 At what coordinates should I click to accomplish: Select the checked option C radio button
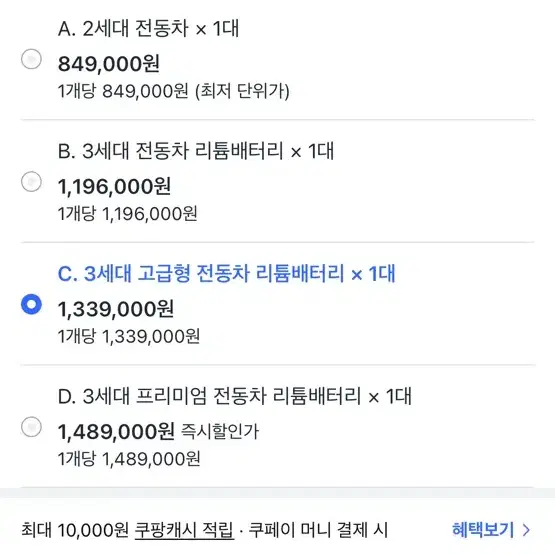point(31,304)
